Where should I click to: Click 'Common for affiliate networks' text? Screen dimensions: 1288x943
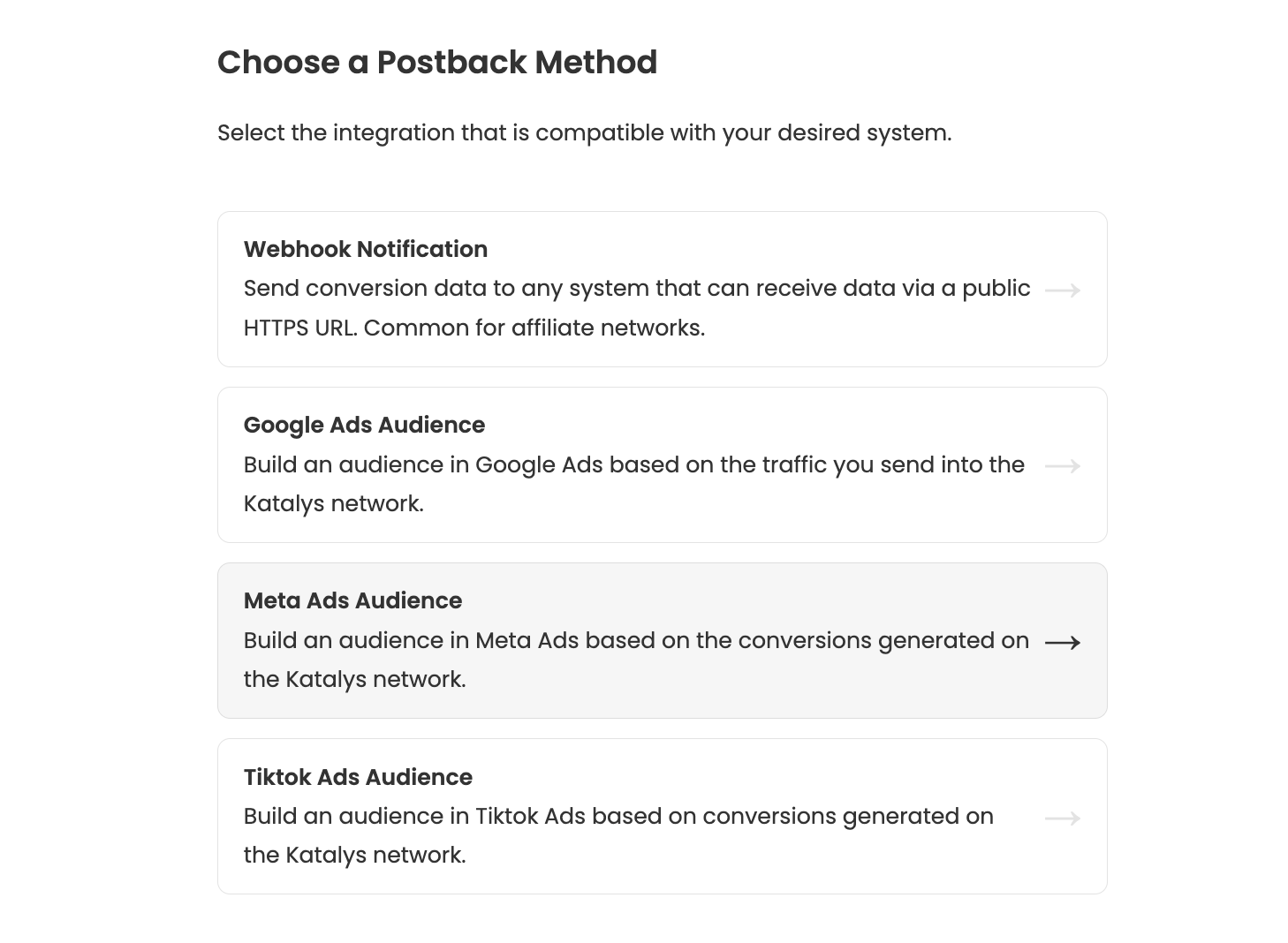tap(534, 328)
